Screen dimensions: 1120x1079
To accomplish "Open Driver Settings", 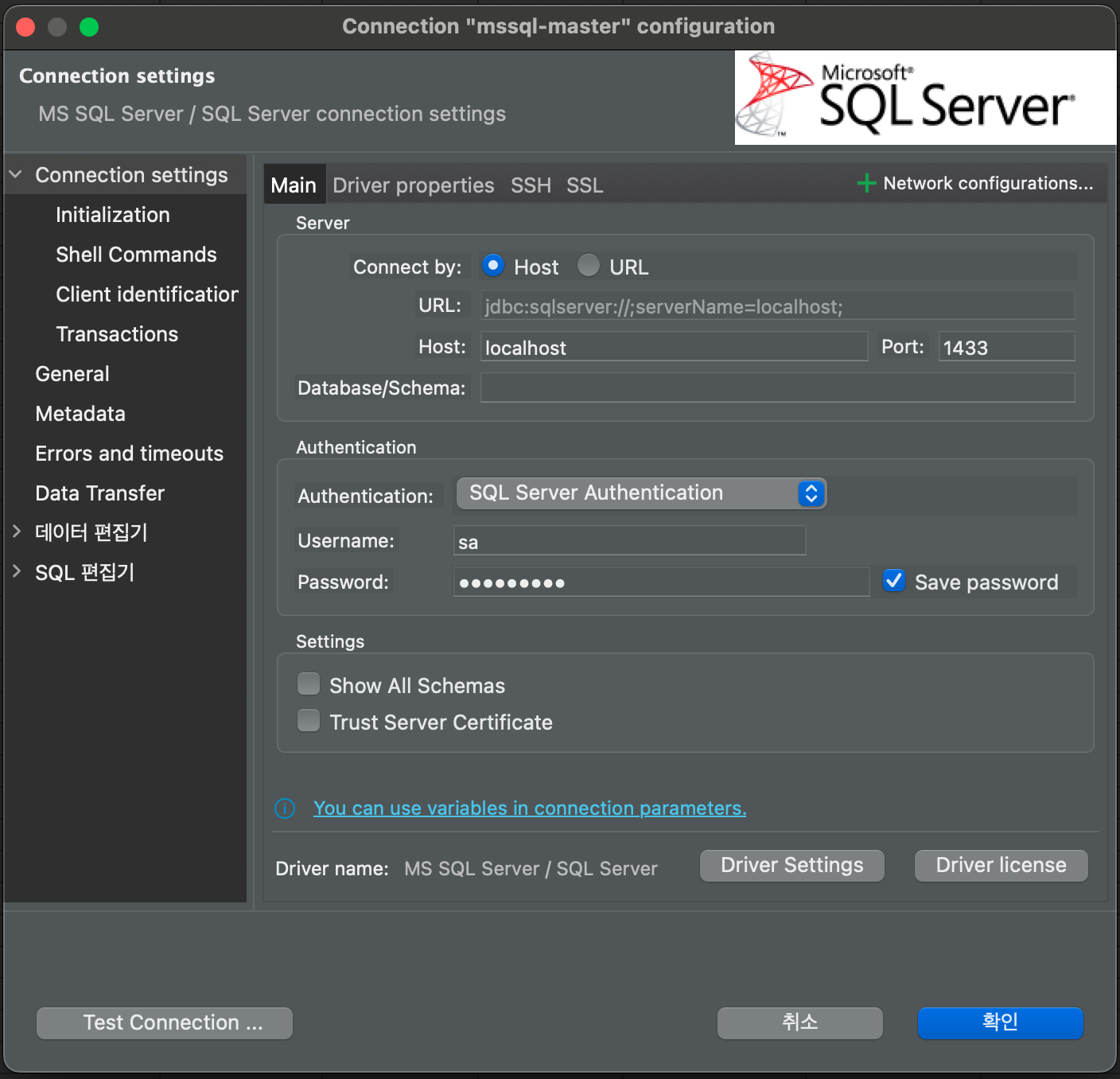I will click(x=792, y=866).
